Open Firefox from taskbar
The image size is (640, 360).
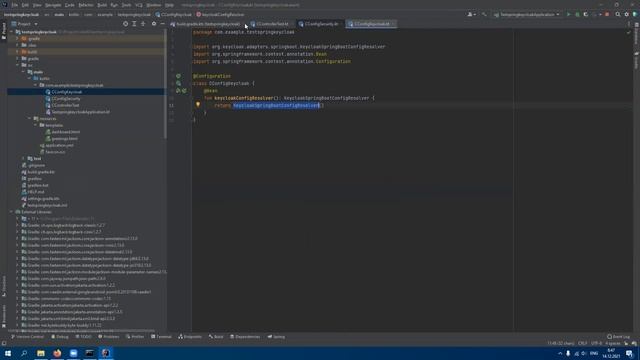pyautogui.click(x=57, y=353)
